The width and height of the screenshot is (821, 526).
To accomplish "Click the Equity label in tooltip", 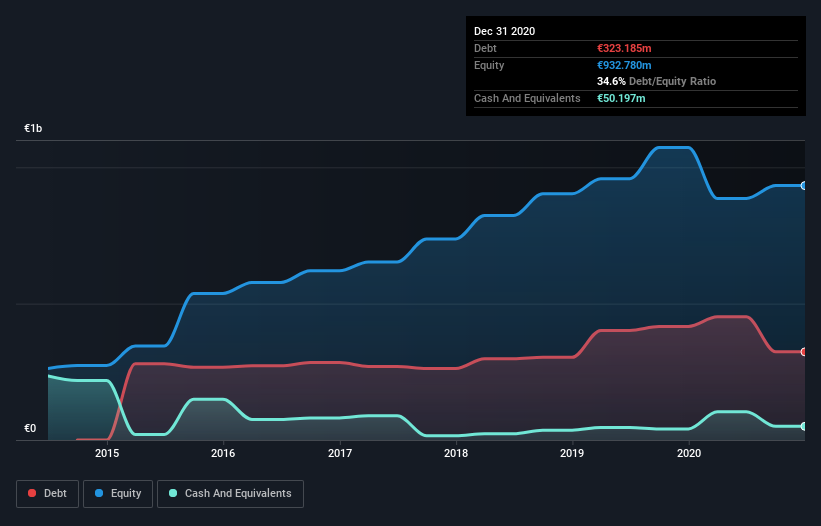I will [x=489, y=65].
